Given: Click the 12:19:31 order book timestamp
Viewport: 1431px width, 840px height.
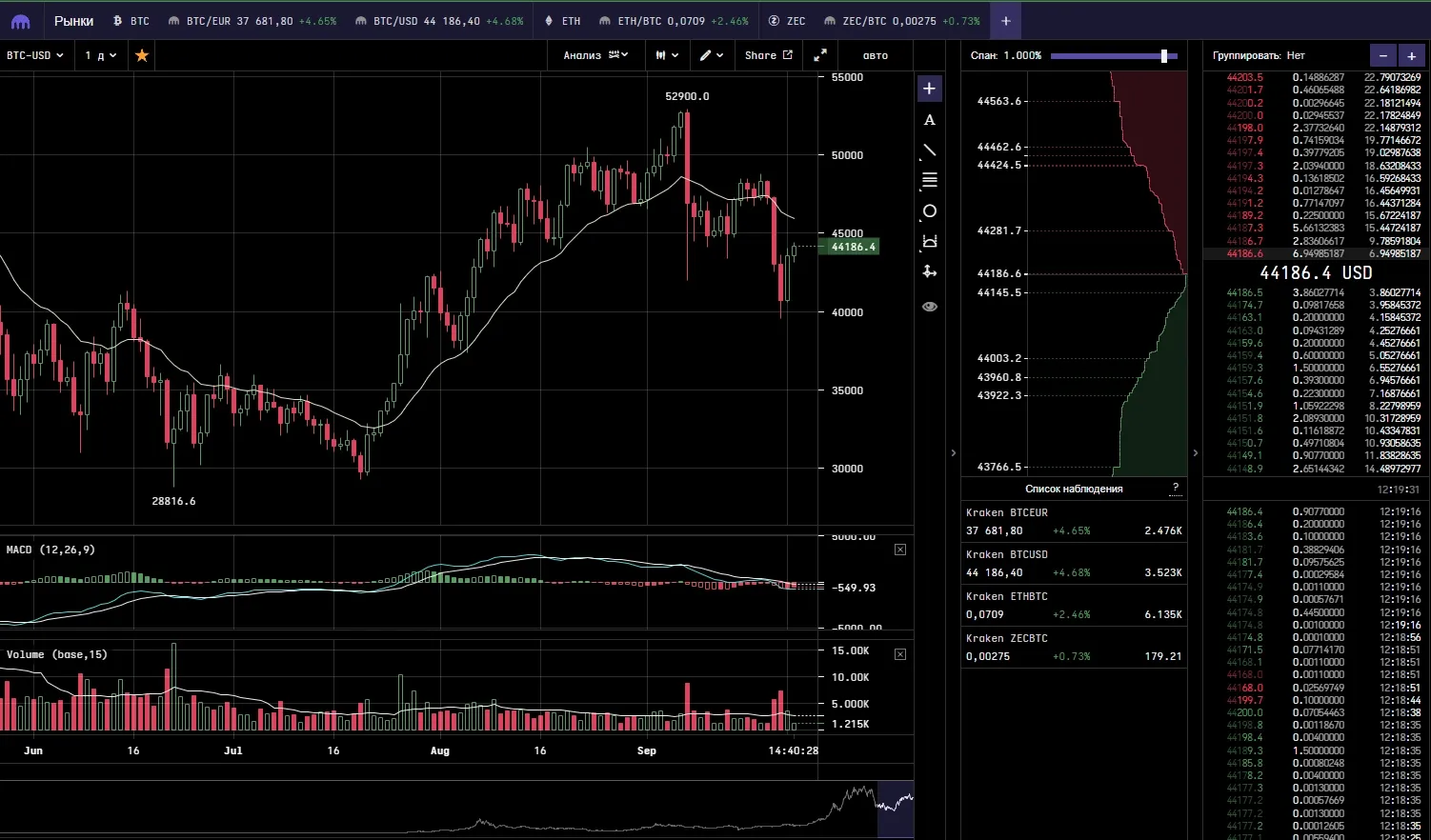Looking at the screenshot, I should pyautogui.click(x=1399, y=490).
